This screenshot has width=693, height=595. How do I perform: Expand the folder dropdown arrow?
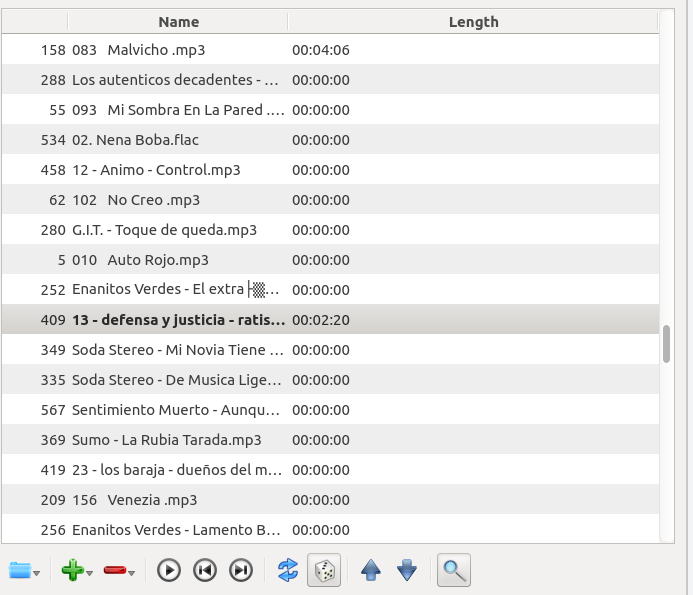tap(37, 573)
